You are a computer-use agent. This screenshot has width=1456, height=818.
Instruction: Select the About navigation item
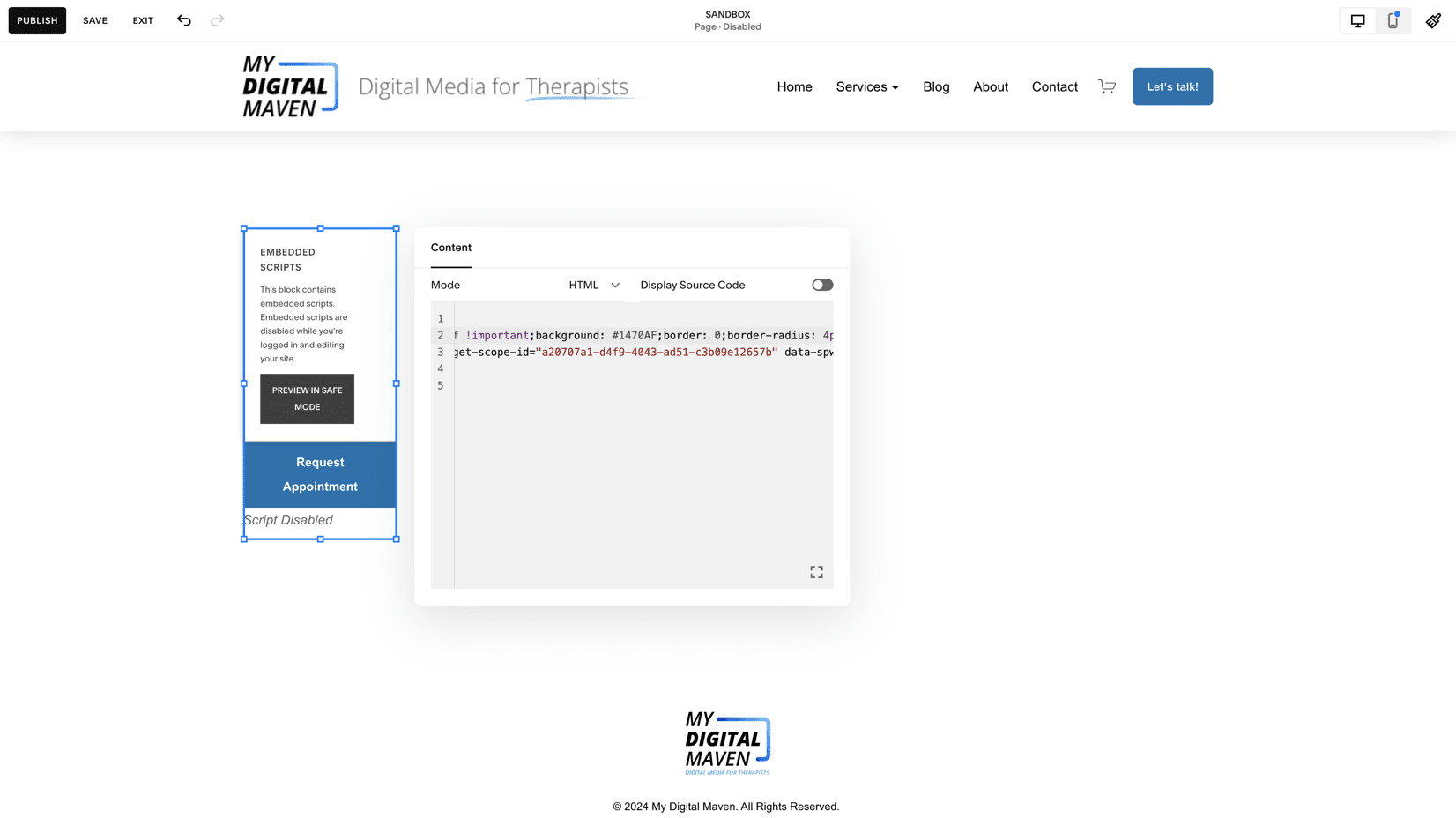click(x=990, y=86)
